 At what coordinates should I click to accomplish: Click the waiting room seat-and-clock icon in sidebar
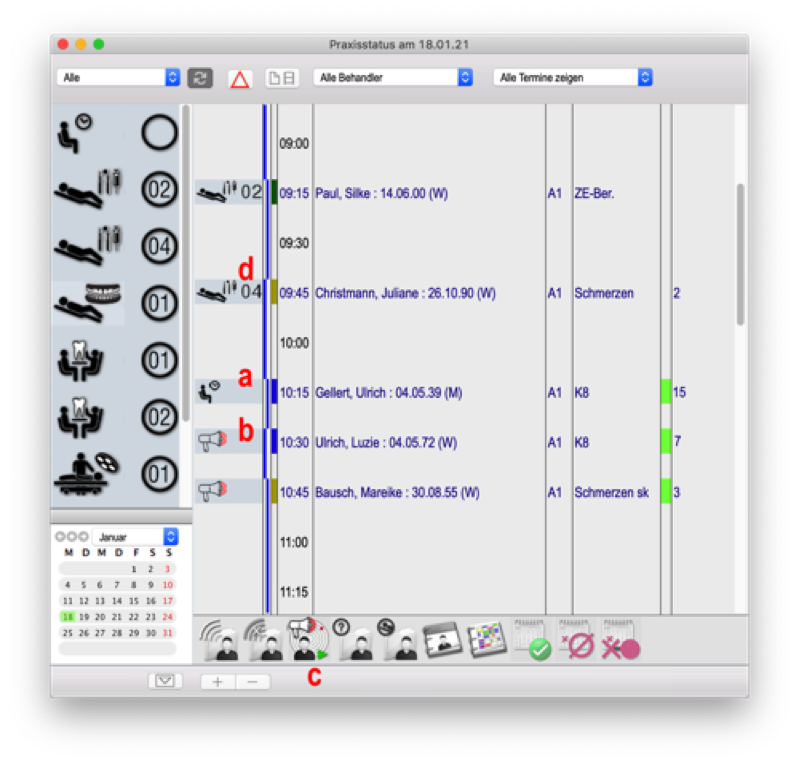pos(73,131)
